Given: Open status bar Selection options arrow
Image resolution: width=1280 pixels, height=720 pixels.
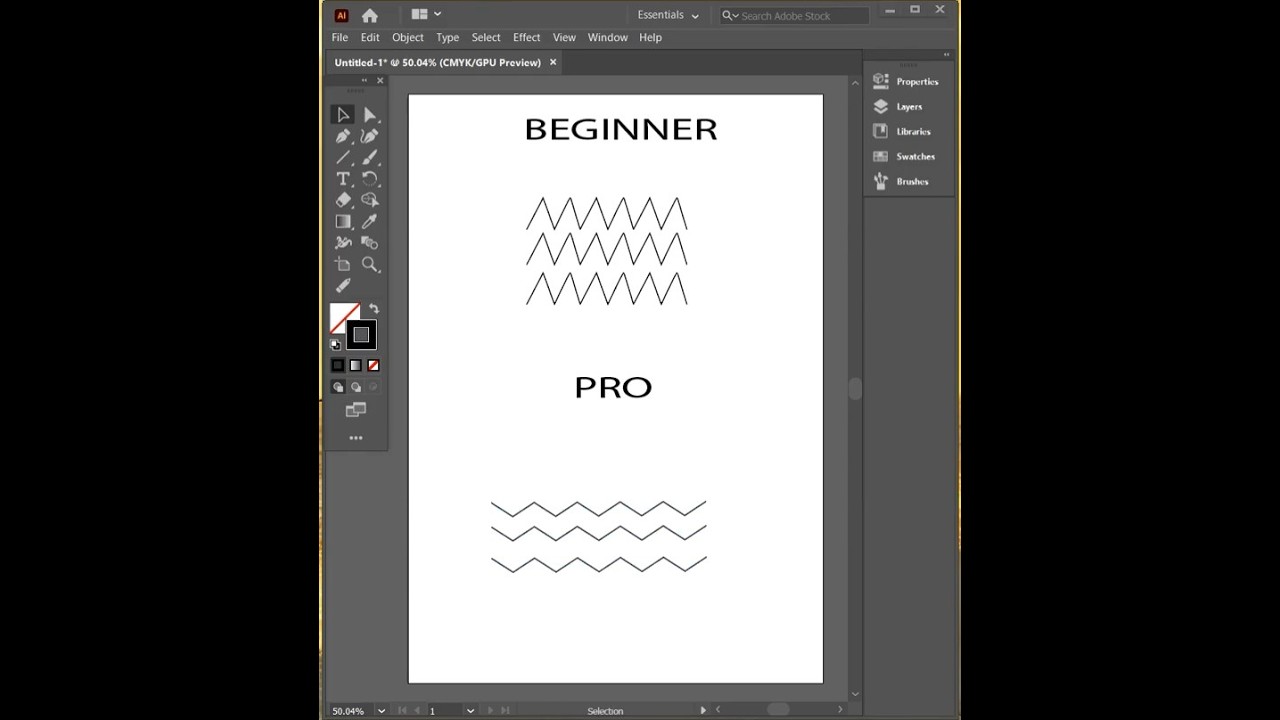Looking at the screenshot, I should (703, 710).
